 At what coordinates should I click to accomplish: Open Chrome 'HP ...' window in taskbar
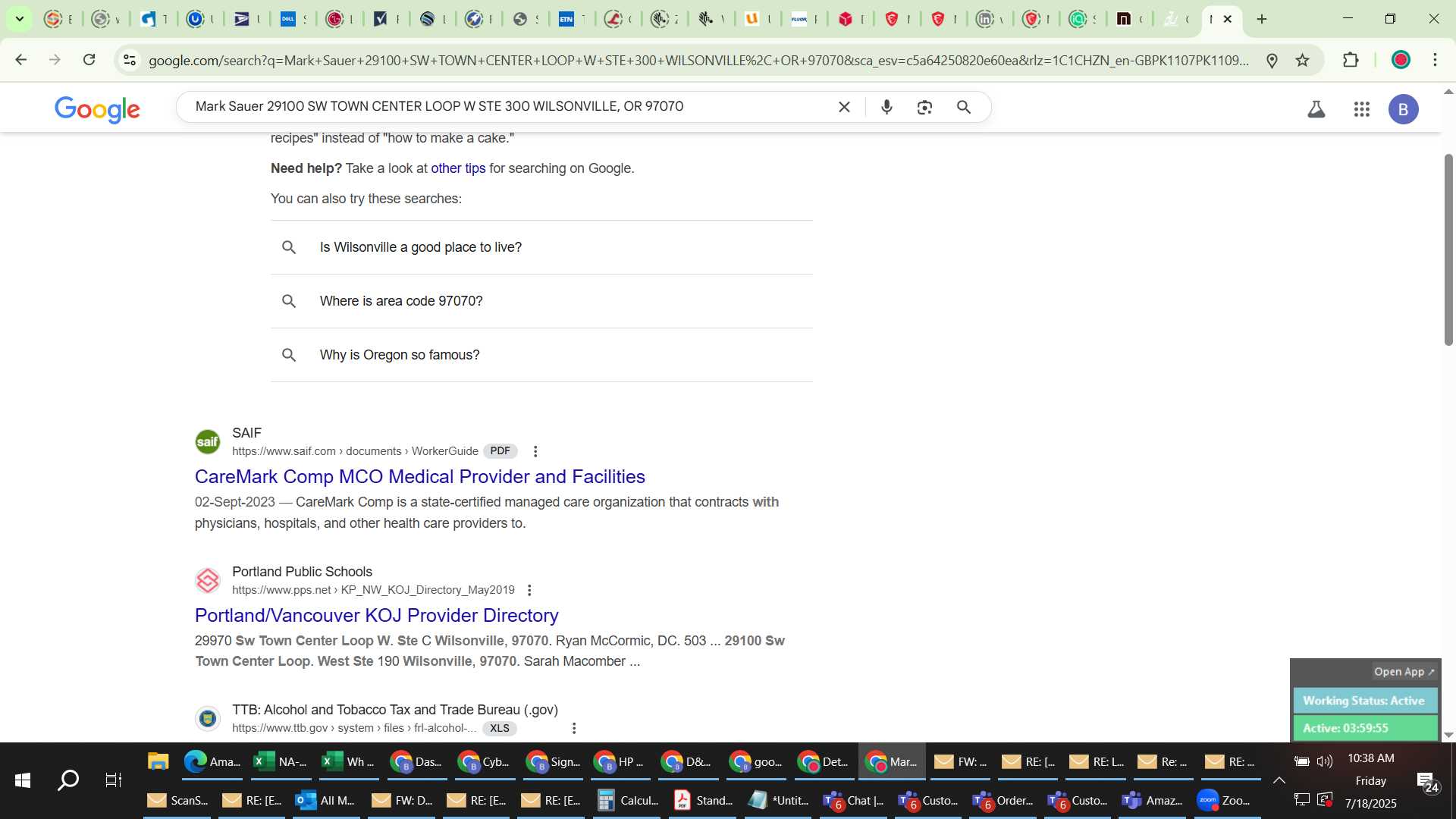point(621,761)
